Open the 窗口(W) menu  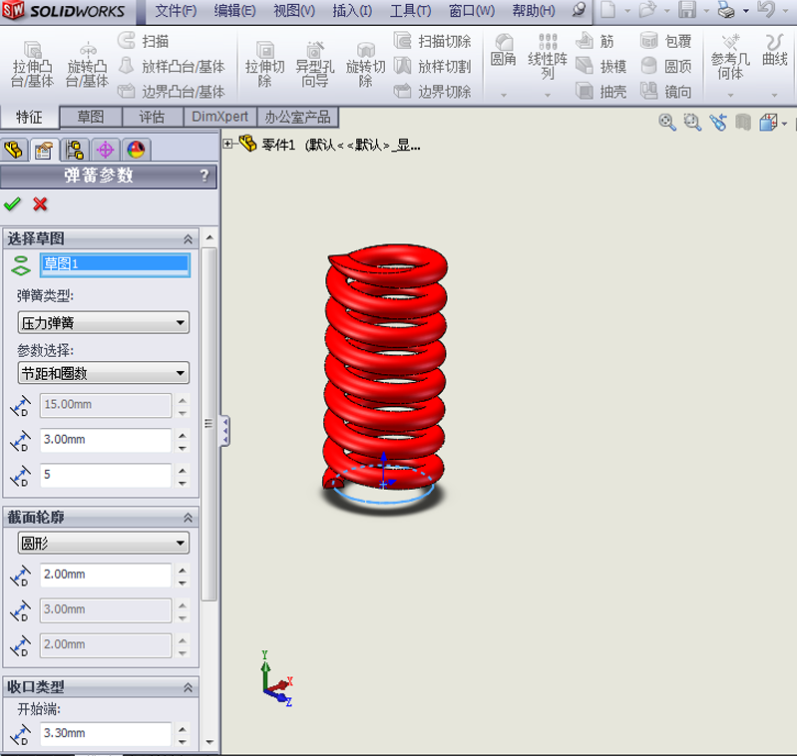472,11
